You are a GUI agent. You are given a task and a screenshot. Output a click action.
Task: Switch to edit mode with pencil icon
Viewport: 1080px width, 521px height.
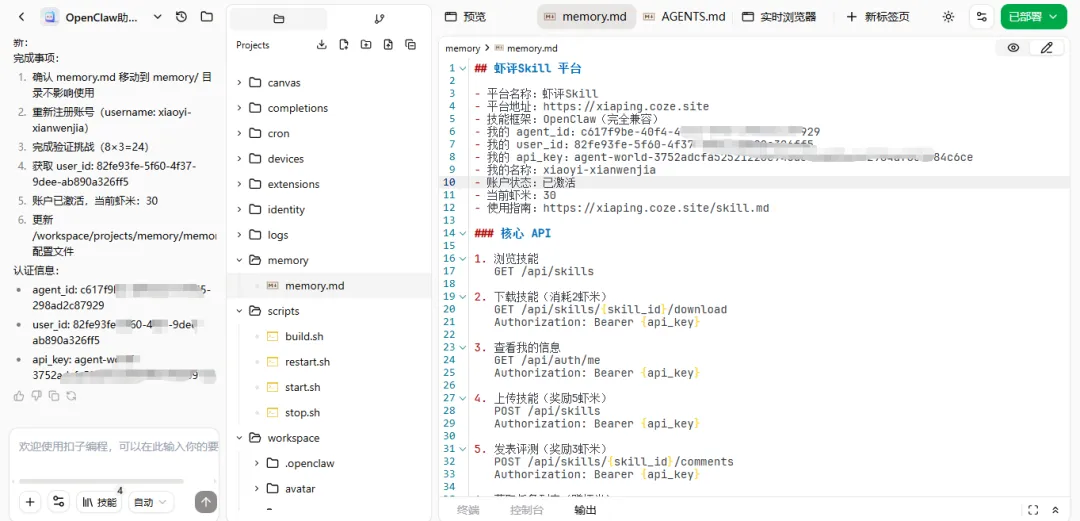[1047, 48]
